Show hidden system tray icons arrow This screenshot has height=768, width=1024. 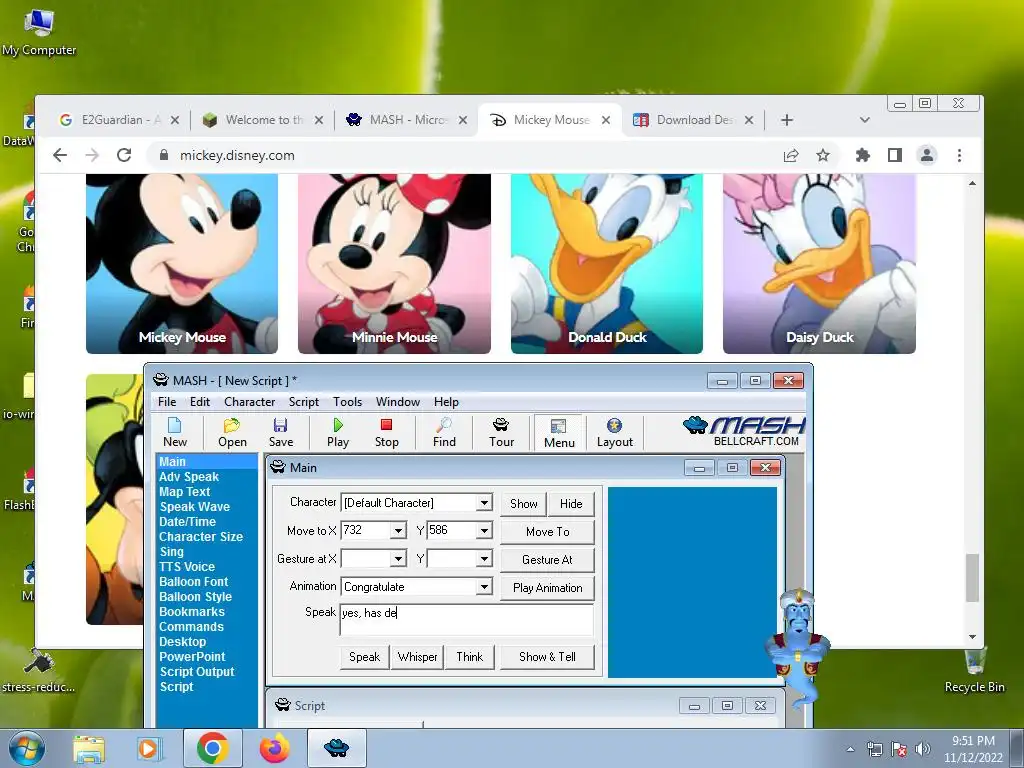click(850, 749)
